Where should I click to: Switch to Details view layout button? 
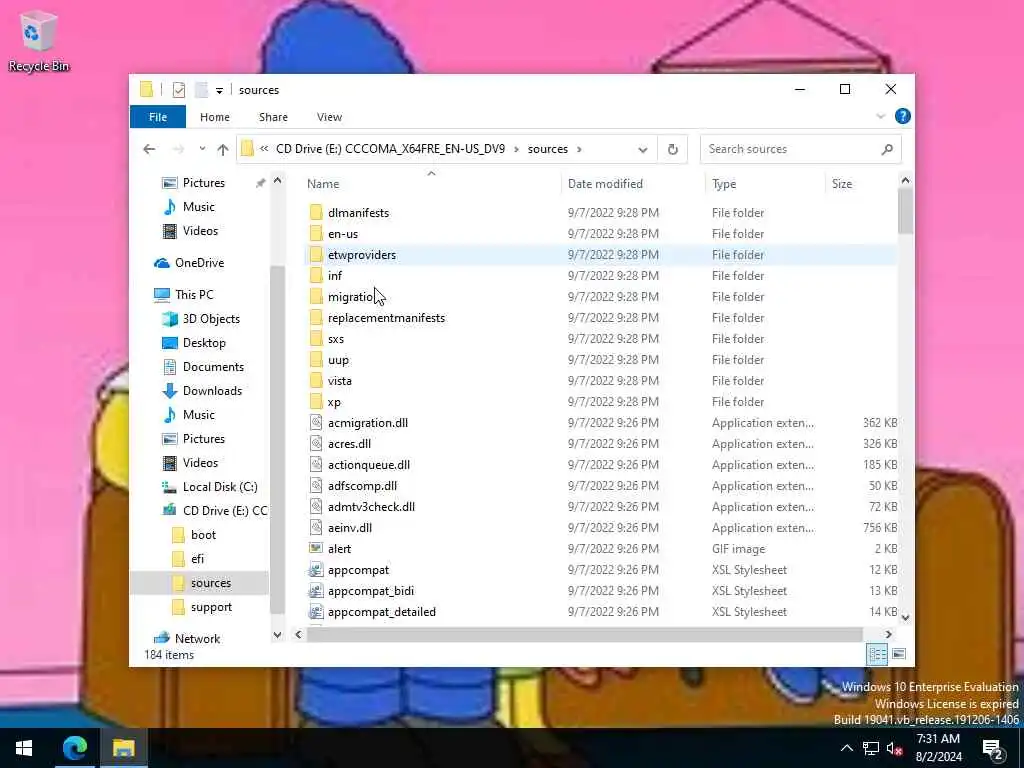pyautogui.click(x=877, y=654)
